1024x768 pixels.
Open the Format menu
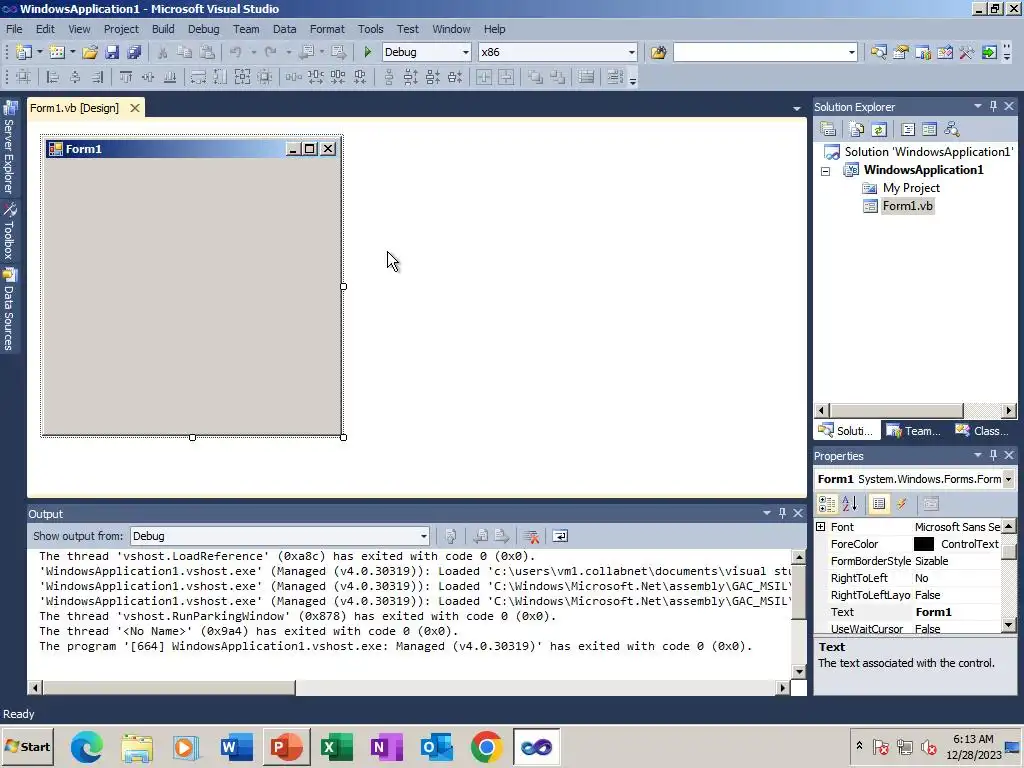click(327, 29)
